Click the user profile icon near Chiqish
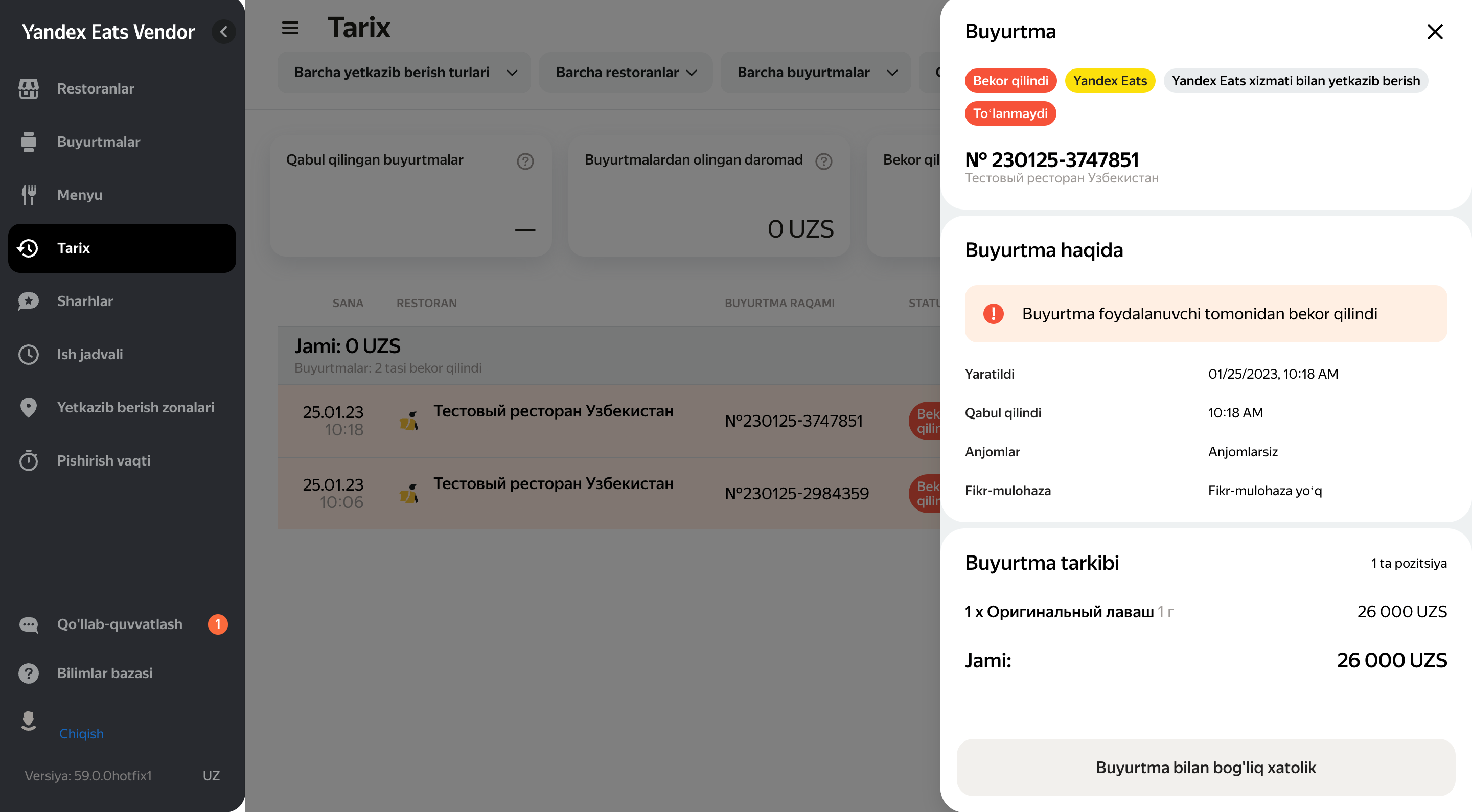The width and height of the screenshot is (1472, 812). [28, 721]
